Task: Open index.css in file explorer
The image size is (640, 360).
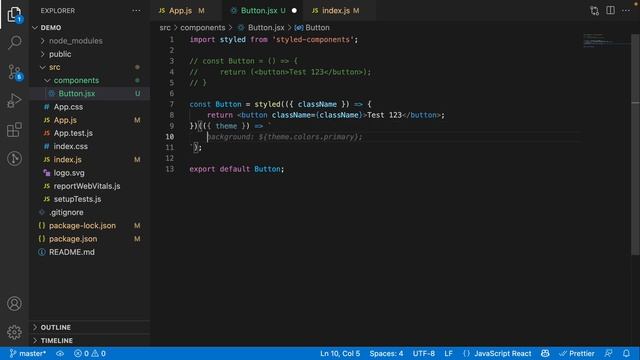Action: point(90,146)
